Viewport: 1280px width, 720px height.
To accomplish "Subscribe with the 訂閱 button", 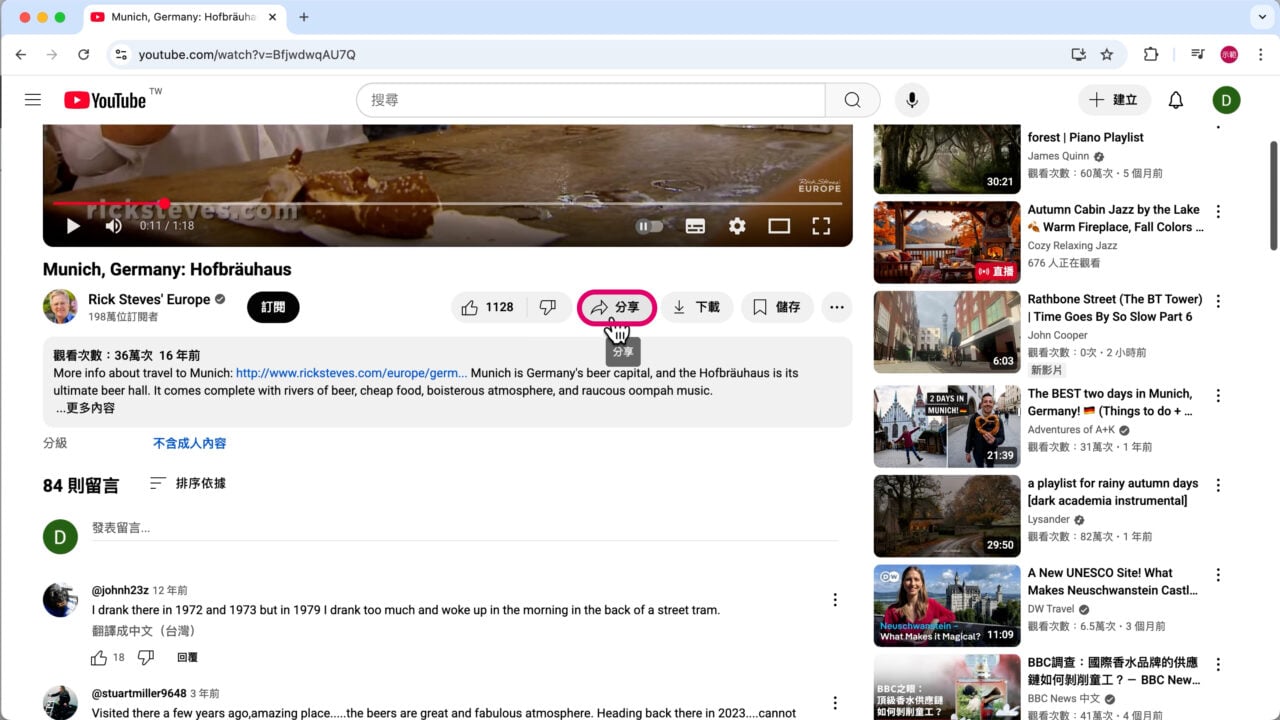I will (x=272, y=307).
